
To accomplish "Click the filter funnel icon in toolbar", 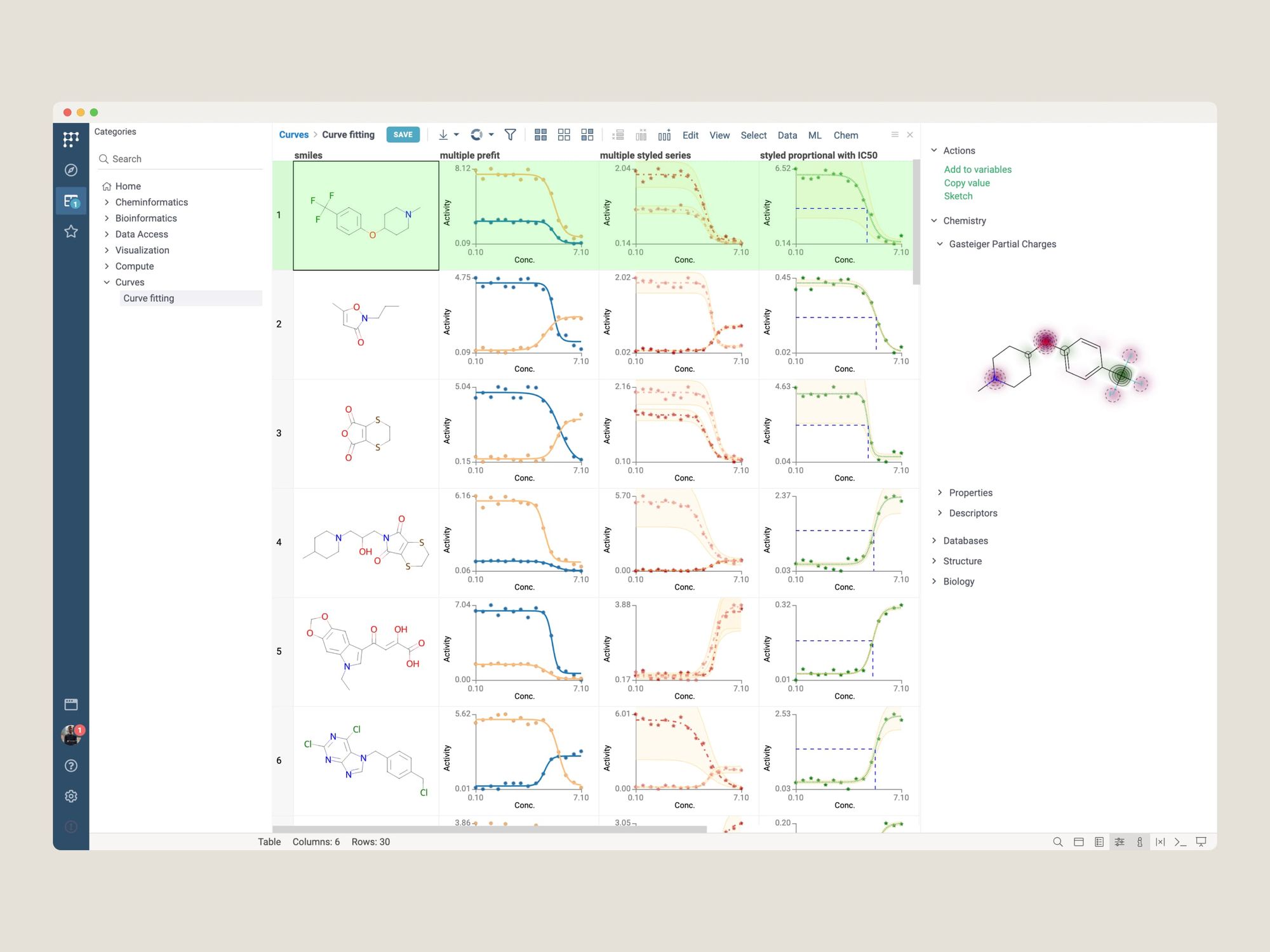I will click(x=510, y=135).
